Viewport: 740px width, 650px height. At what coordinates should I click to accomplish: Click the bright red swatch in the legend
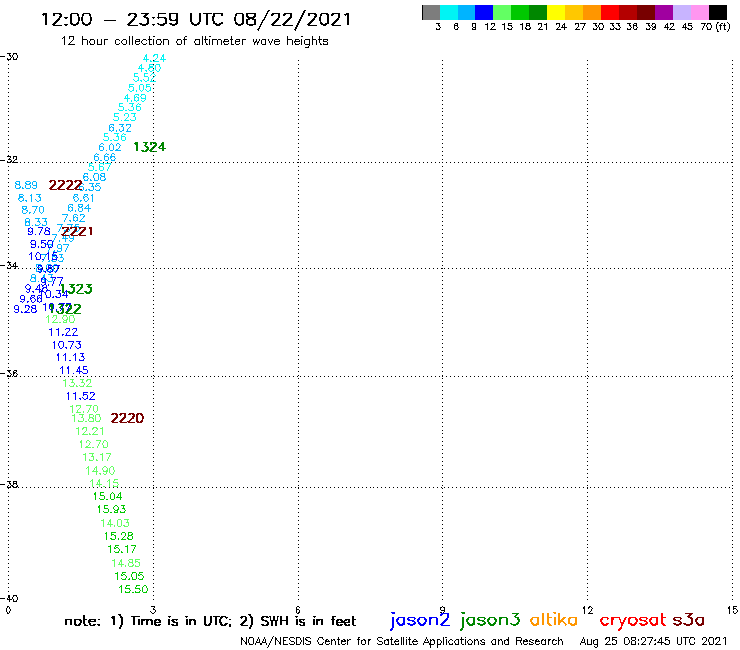point(610,12)
